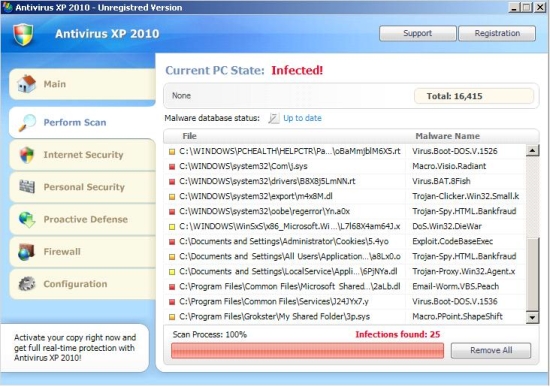Click the Configuration gear icon

tap(27, 283)
